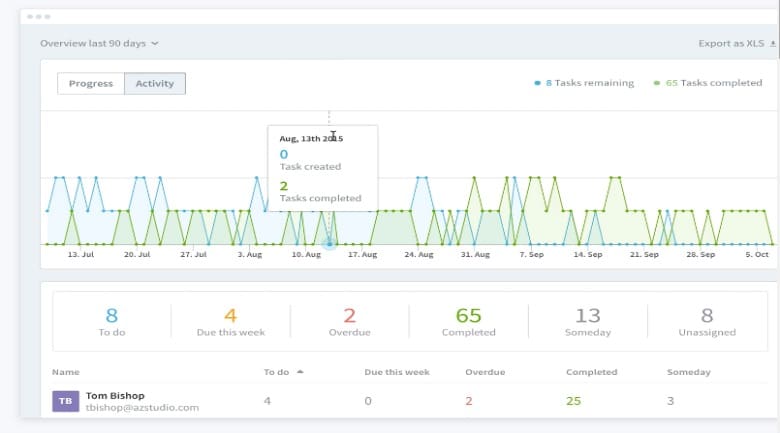780x433 pixels.
Task: Sort table by Name column header
Action: pyautogui.click(x=66, y=372)
